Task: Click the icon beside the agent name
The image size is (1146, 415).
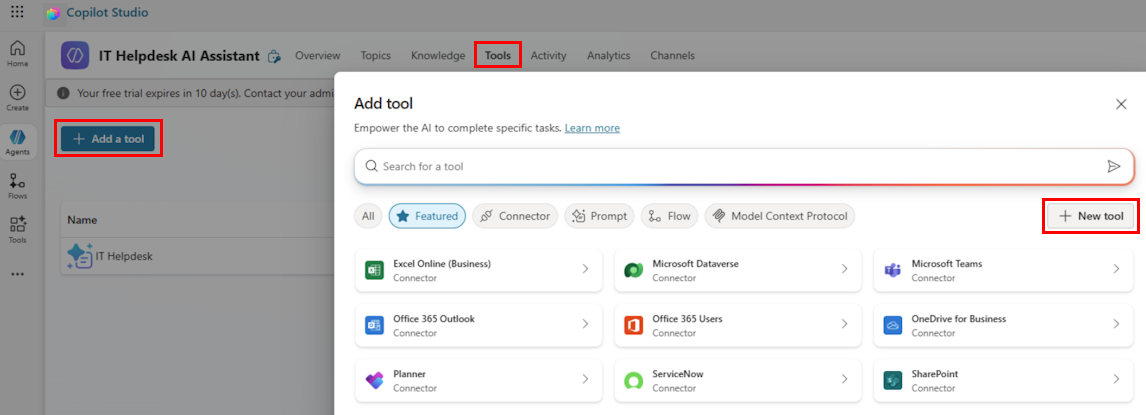Action: pos(274,56)
